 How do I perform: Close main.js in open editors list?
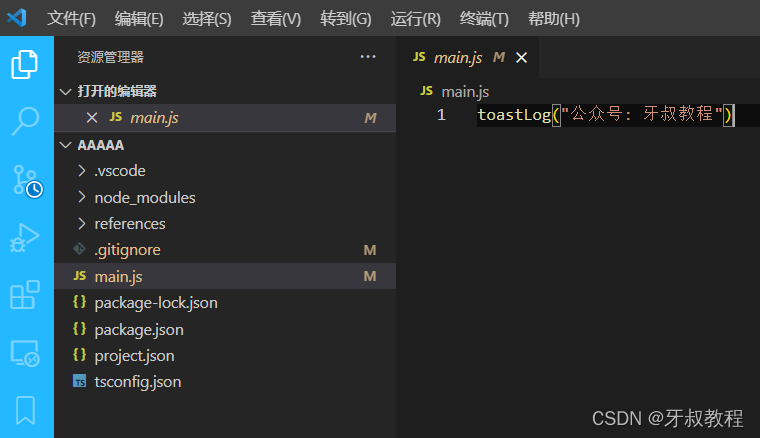pos(92,118)
